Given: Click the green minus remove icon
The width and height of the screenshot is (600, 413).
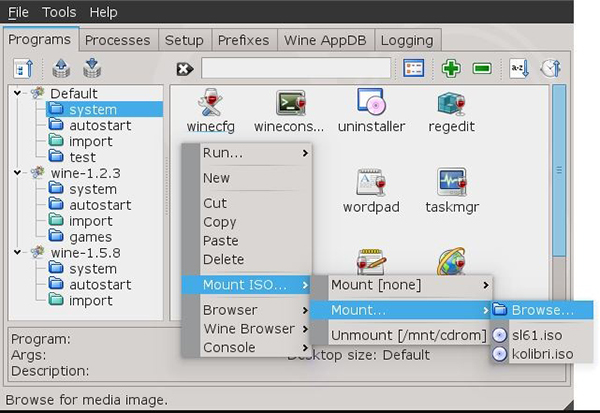Looking at the screenshot, I should pyautogui.click(x=482, y=69).
